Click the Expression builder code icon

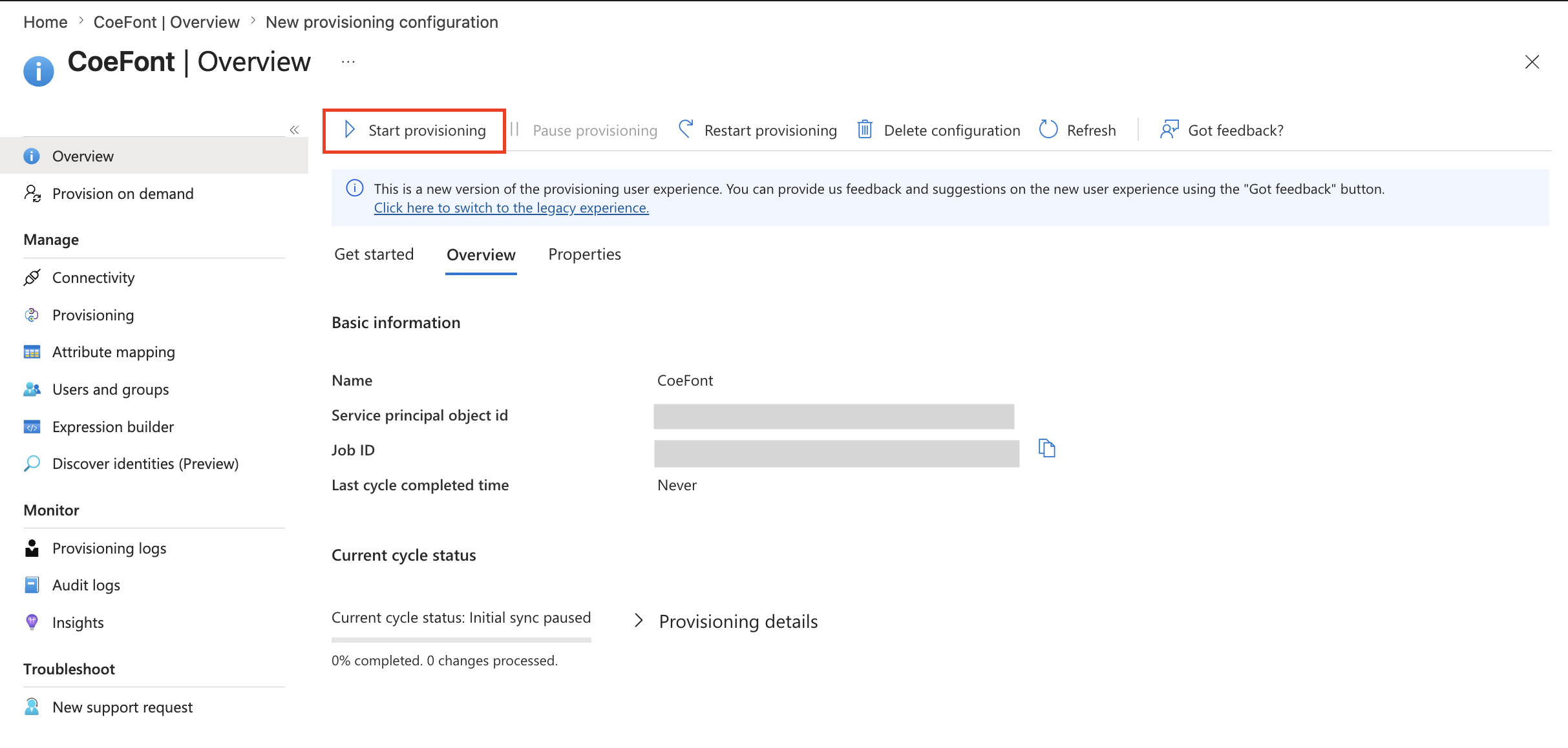point(32,427)
